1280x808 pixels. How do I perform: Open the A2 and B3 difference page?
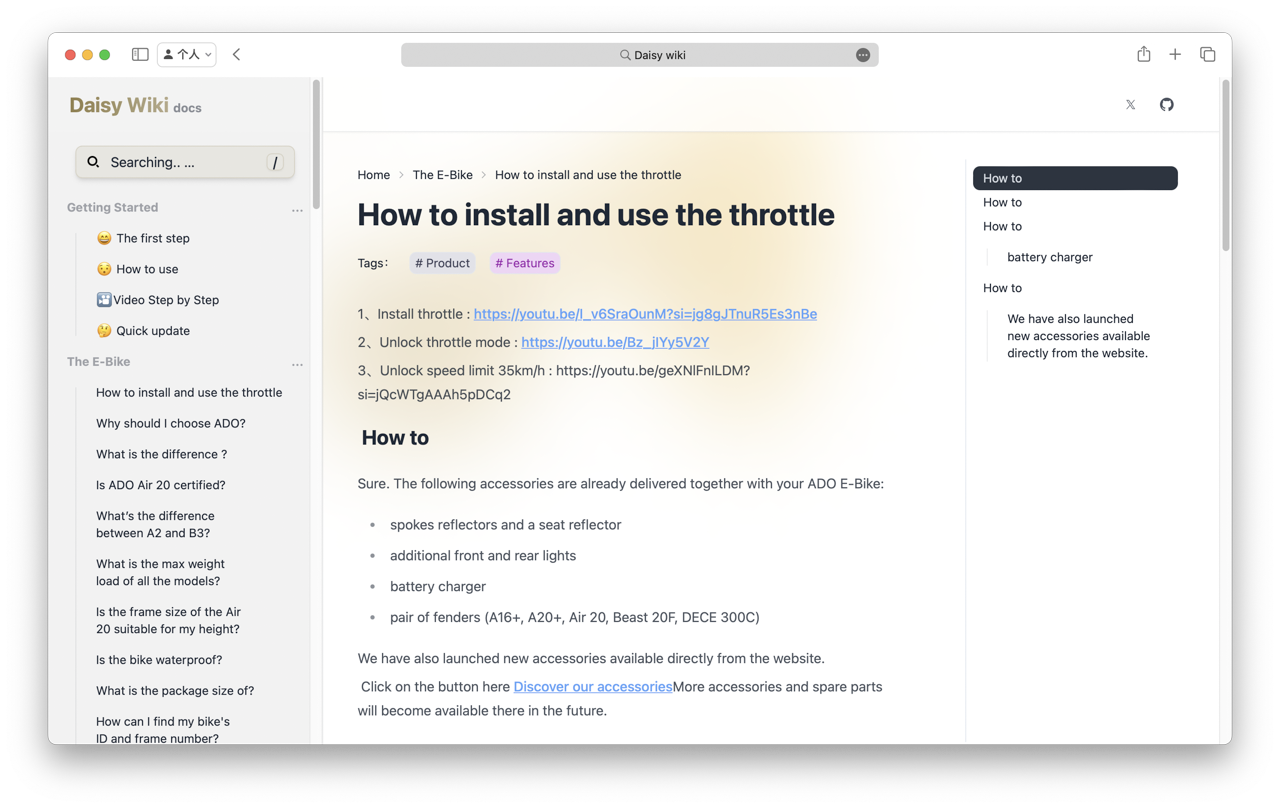coord(155,524)
